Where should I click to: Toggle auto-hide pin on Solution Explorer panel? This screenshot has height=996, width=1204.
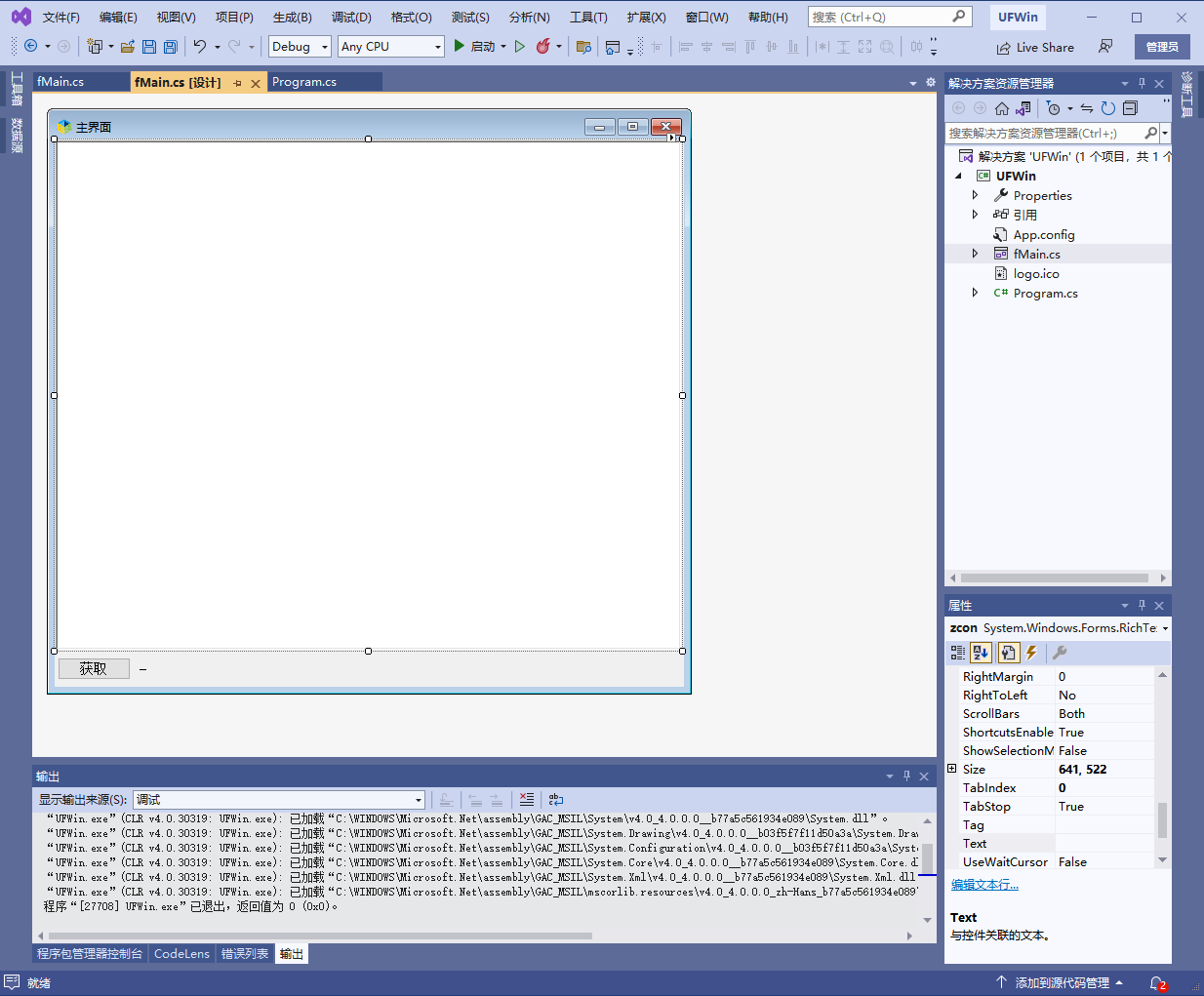pyautogui.click(x=1142, y=83)
